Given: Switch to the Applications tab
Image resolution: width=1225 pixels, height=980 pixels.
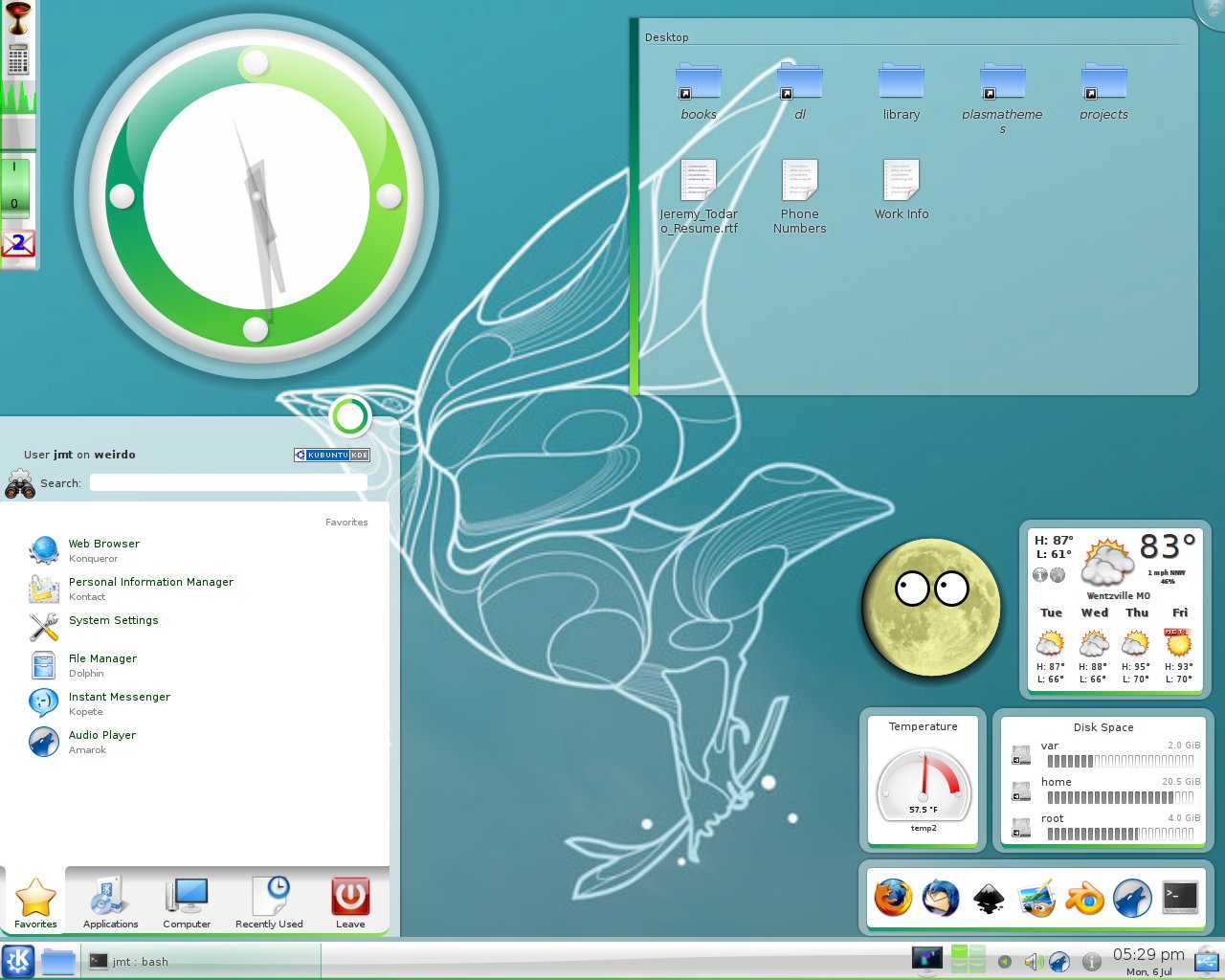Looking at the screenshot, I should pos(110,902).
